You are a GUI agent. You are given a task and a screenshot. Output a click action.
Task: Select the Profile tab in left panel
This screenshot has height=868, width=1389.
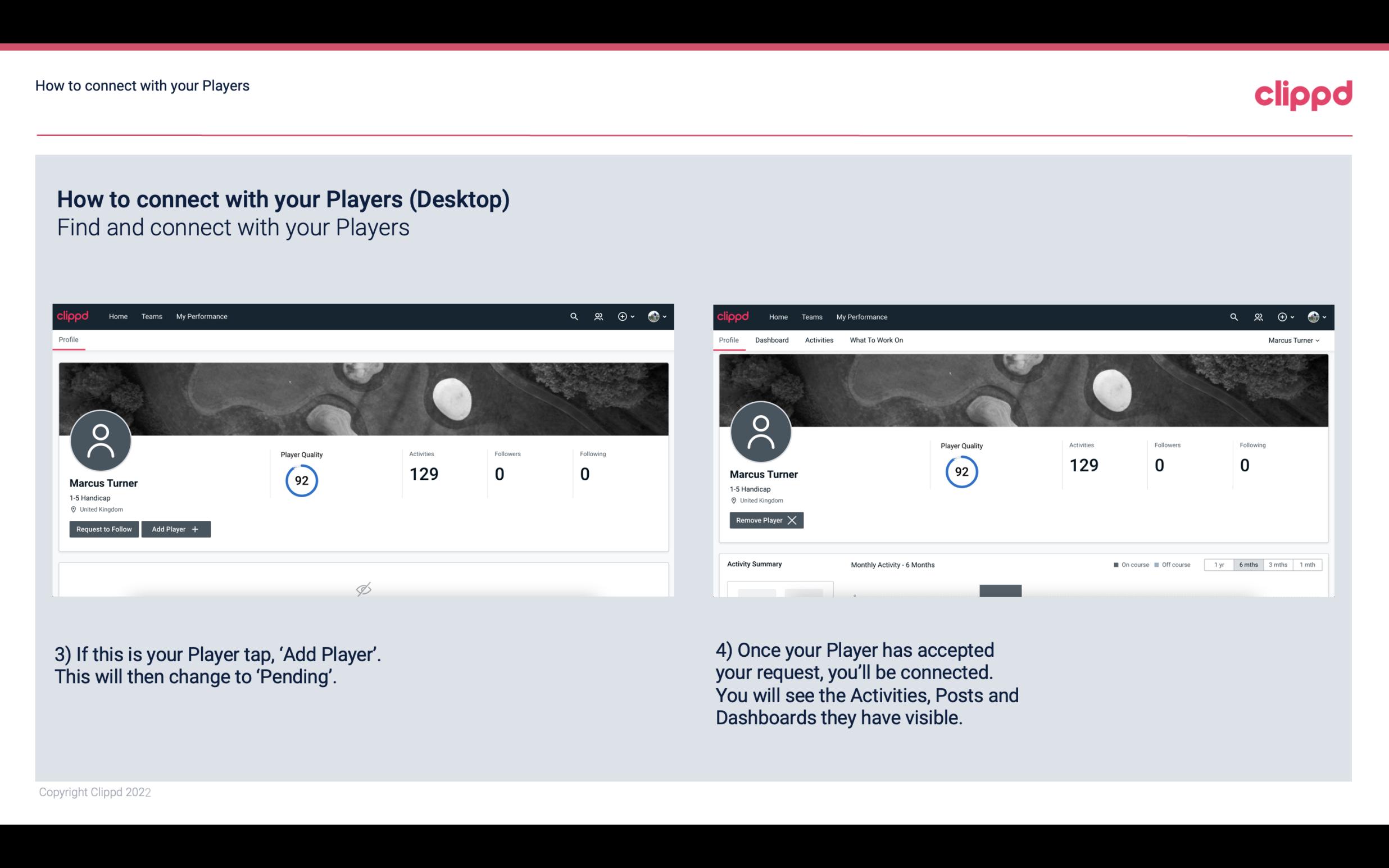(69, 339)
